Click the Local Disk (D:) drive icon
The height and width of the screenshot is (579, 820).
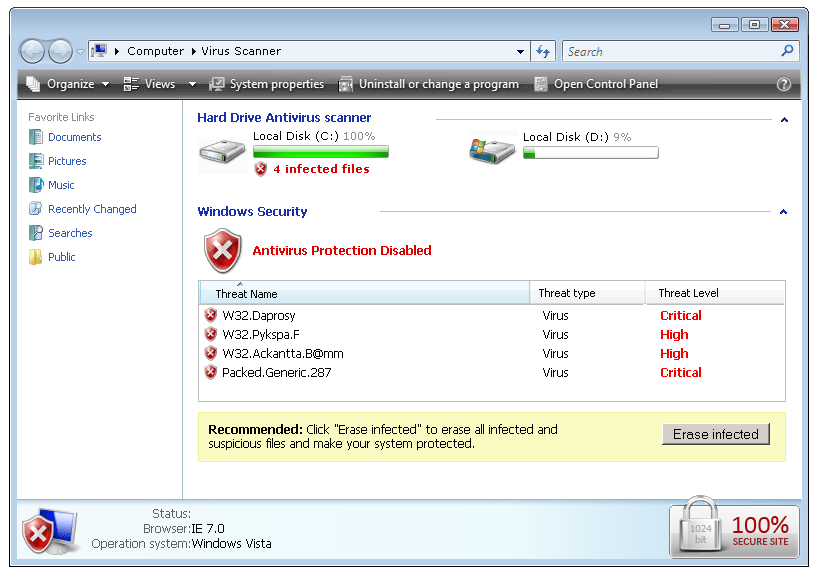[x=492, y=151]
